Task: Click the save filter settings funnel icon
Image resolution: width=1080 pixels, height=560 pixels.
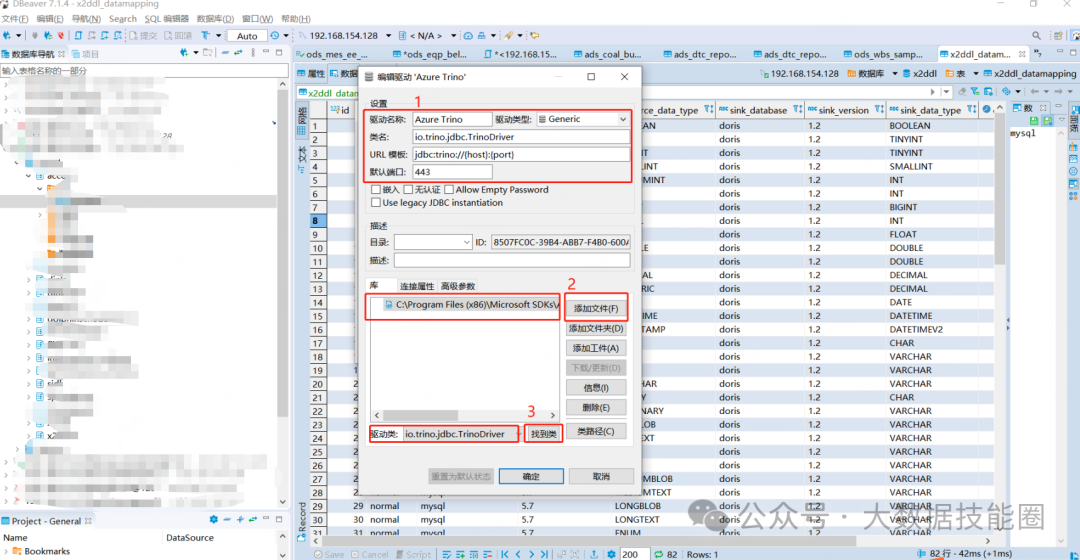Action: pos(975,92)
